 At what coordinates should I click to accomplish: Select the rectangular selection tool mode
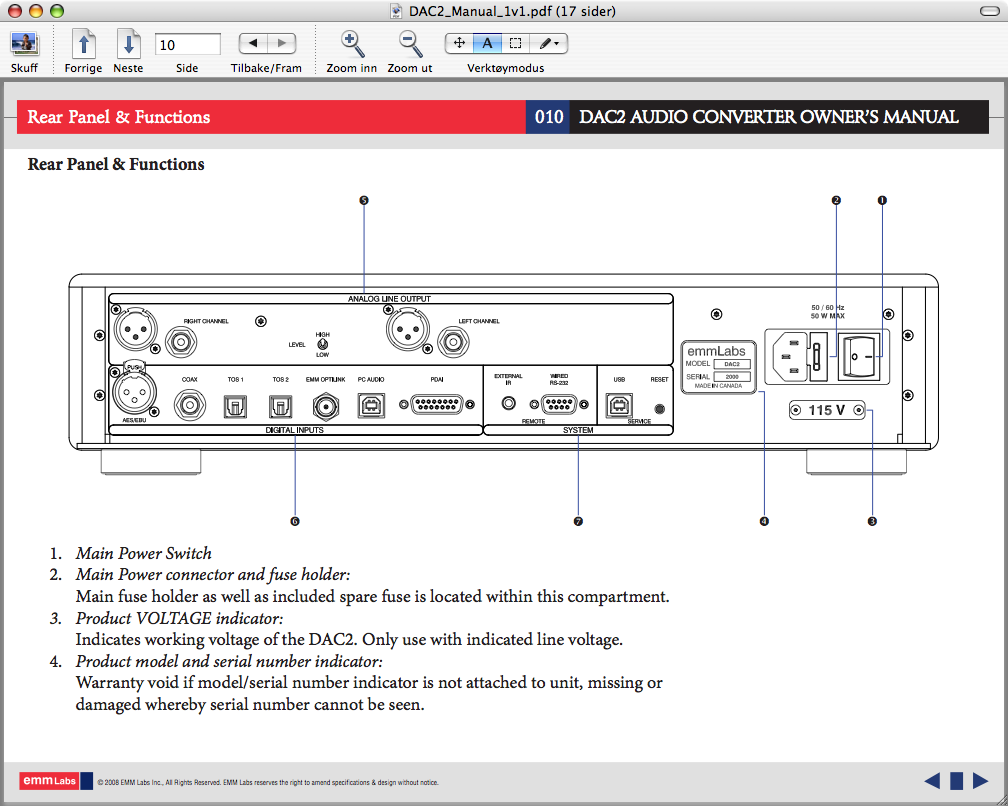[x=515, y=43]
